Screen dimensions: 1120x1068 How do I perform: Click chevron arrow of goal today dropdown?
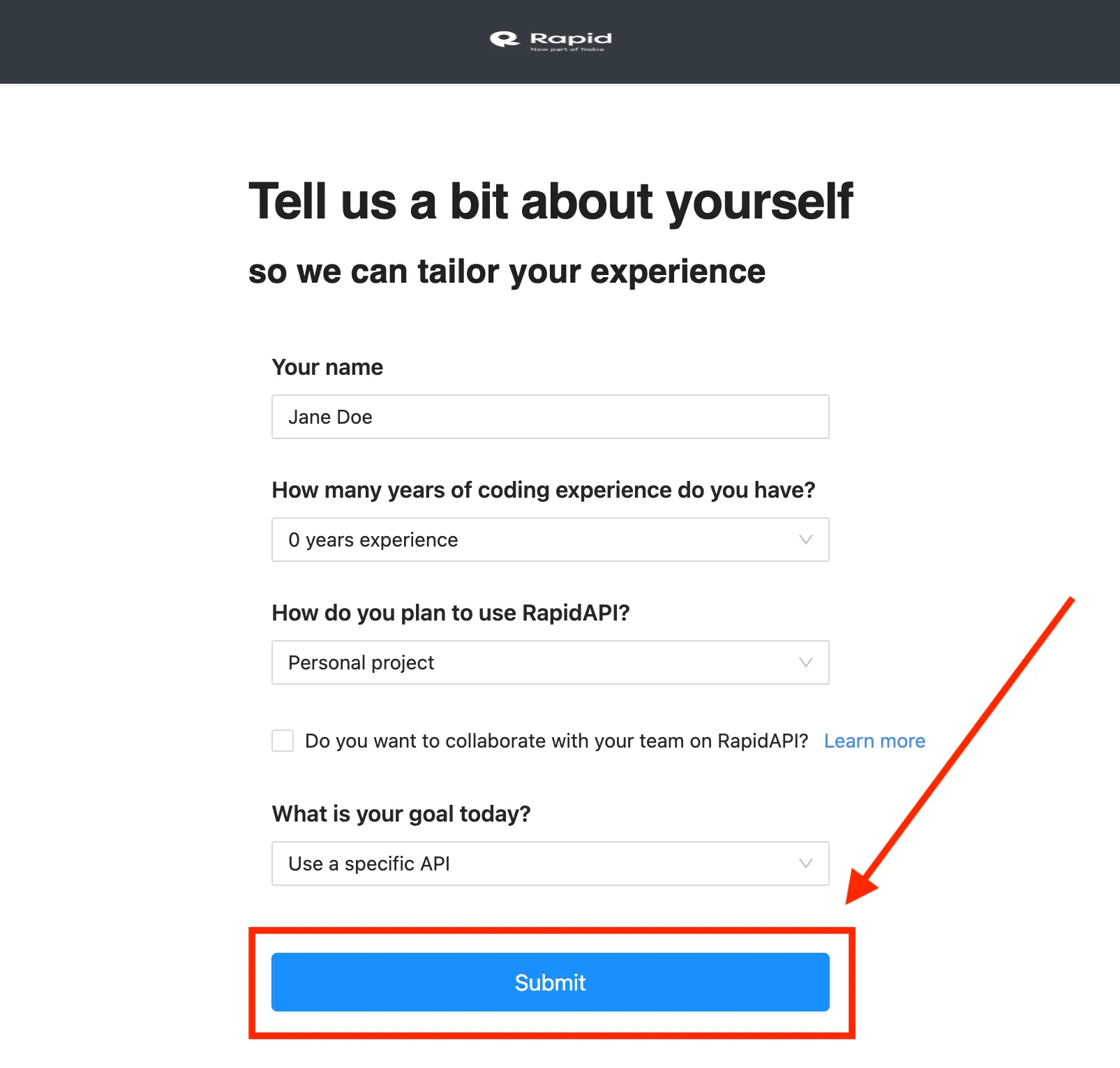tap(805, 863)
